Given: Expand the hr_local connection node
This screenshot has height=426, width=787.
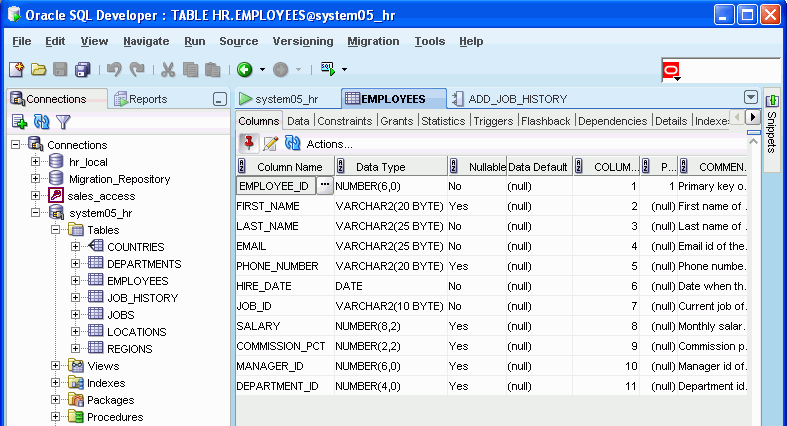Looking at the screenshot, I should pos(36,162).
